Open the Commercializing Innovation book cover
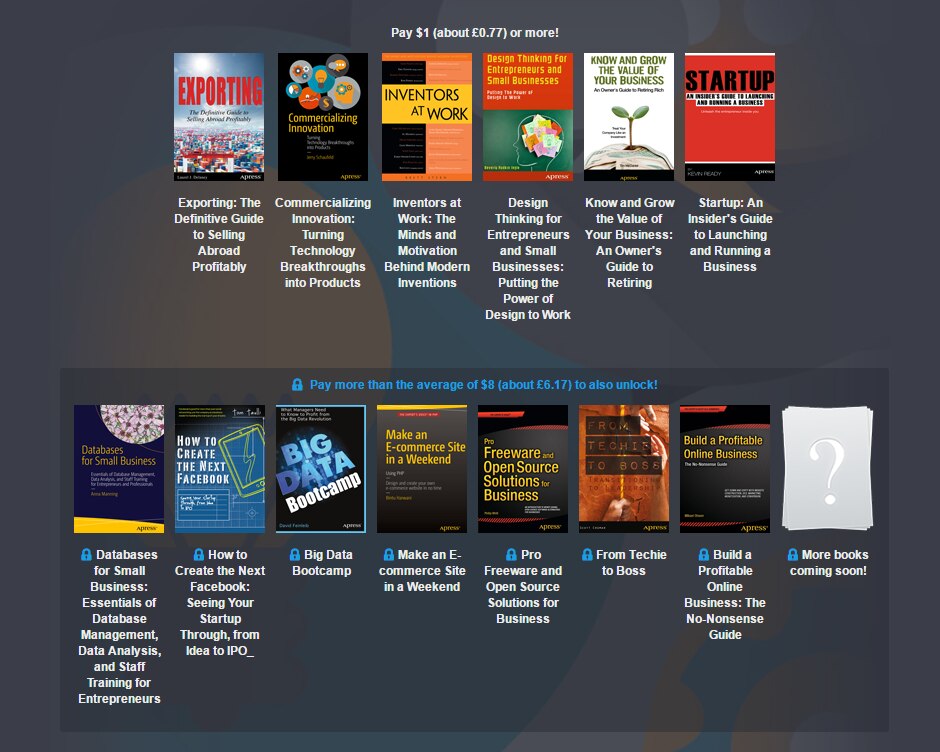 323,117
